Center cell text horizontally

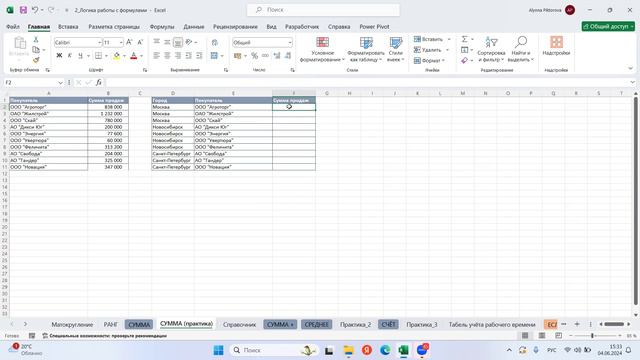167,56
